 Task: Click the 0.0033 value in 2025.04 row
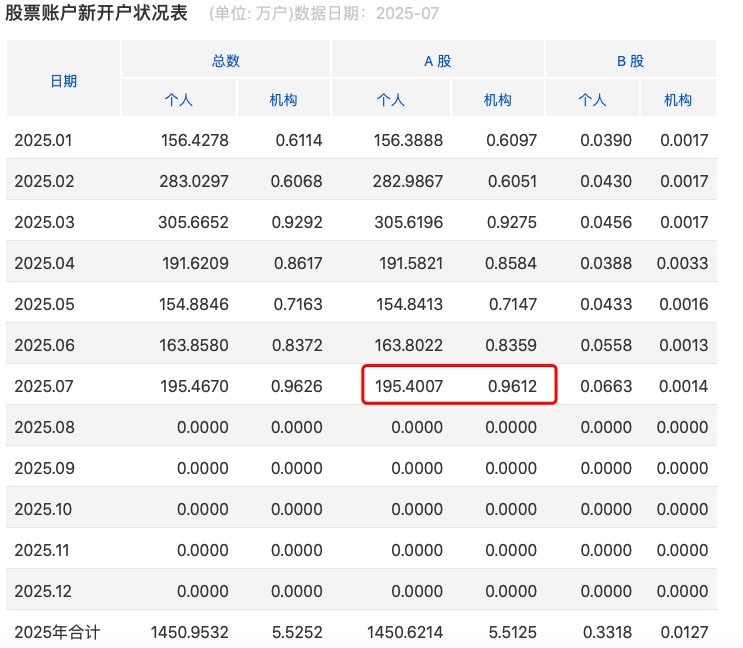click(683, 264)
